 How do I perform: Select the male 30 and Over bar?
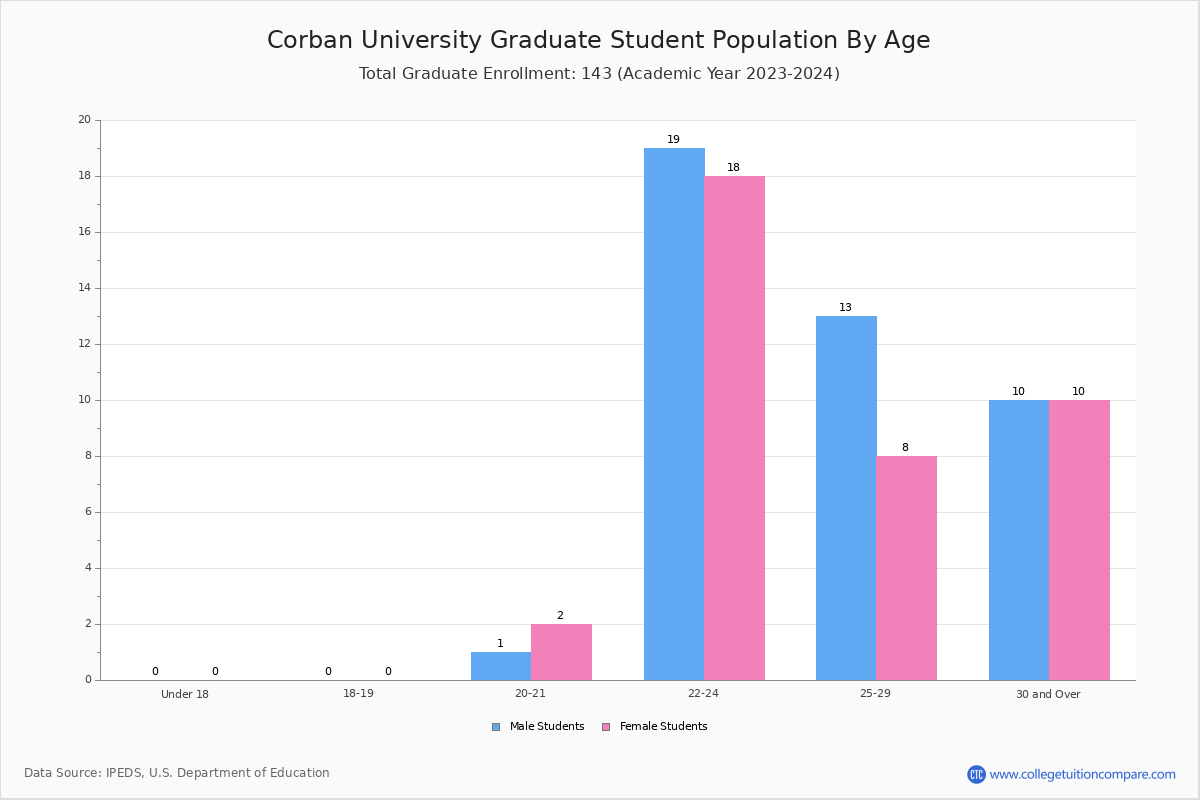click(1019, 540)
